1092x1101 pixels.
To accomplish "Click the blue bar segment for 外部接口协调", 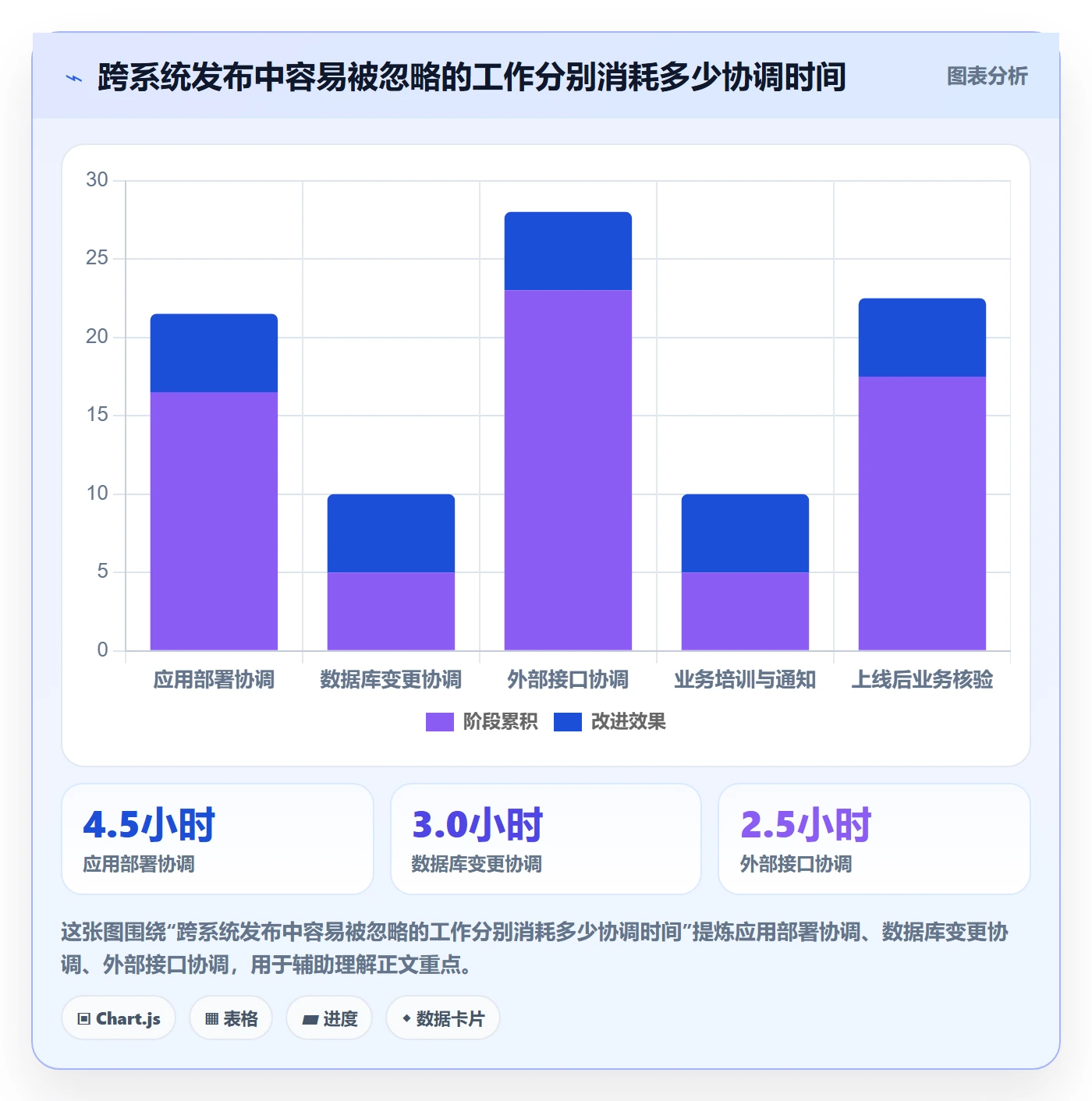I will [568, 251].
